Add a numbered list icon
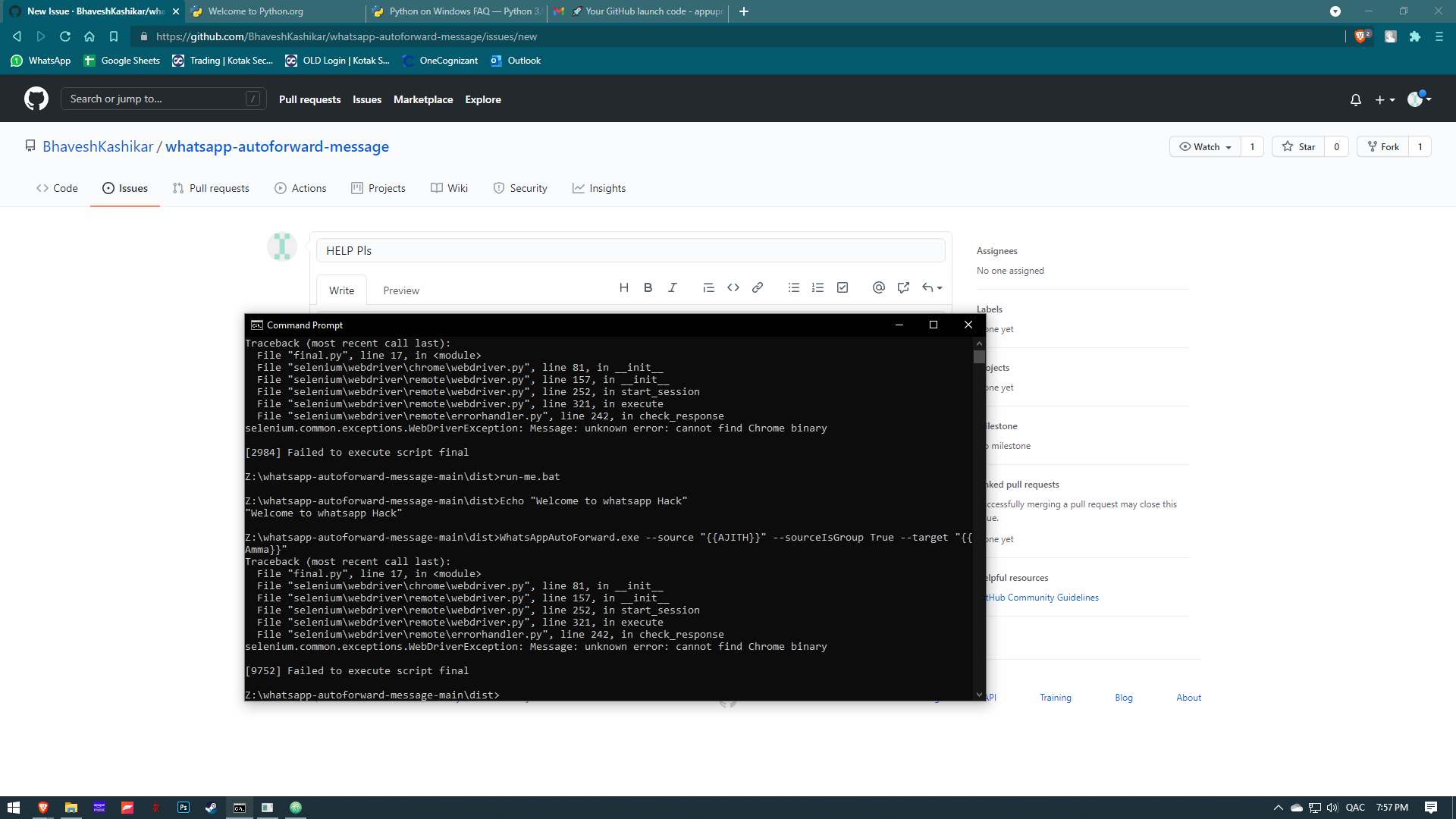This screenshot has width=1456, height=819. pos(817,287)
